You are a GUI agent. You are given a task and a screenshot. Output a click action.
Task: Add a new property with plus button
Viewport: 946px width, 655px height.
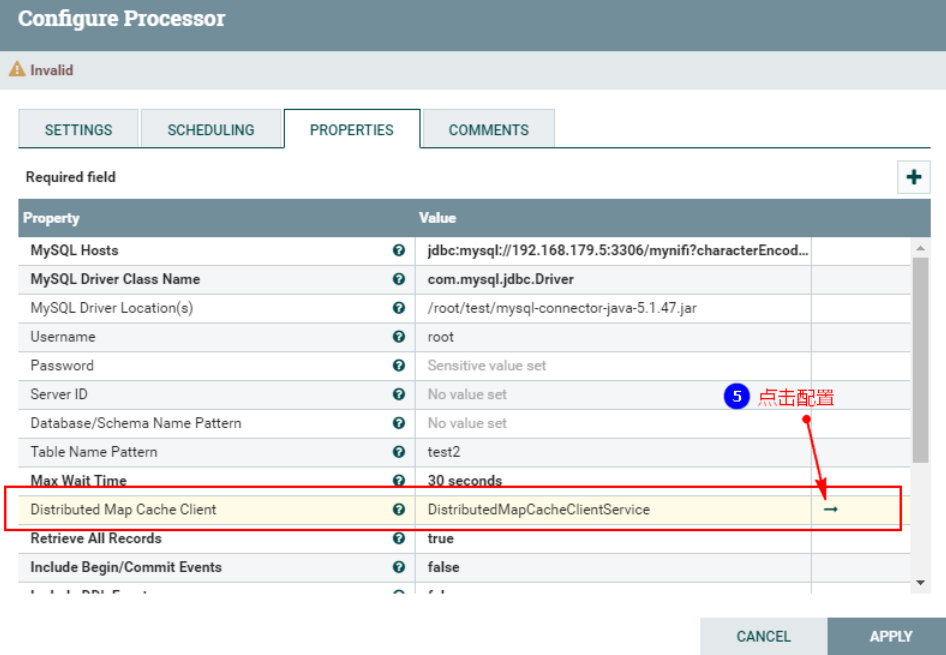tap(913, 177)
